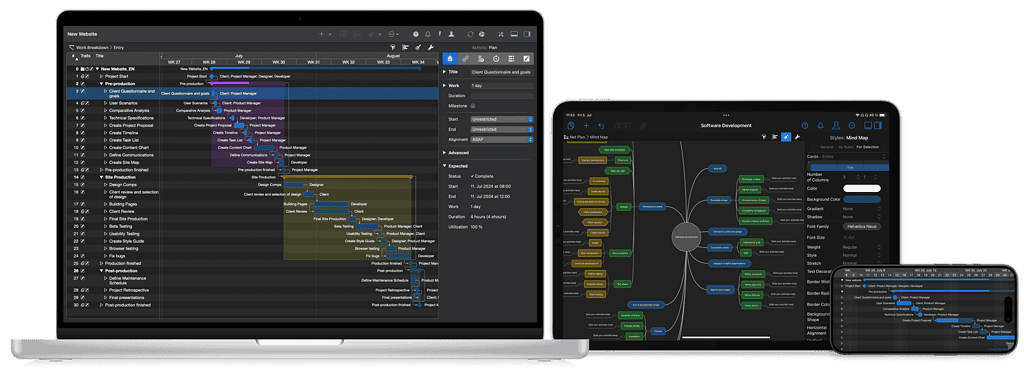Click the outline layout icon above the Gantt chart

point(405,47)
